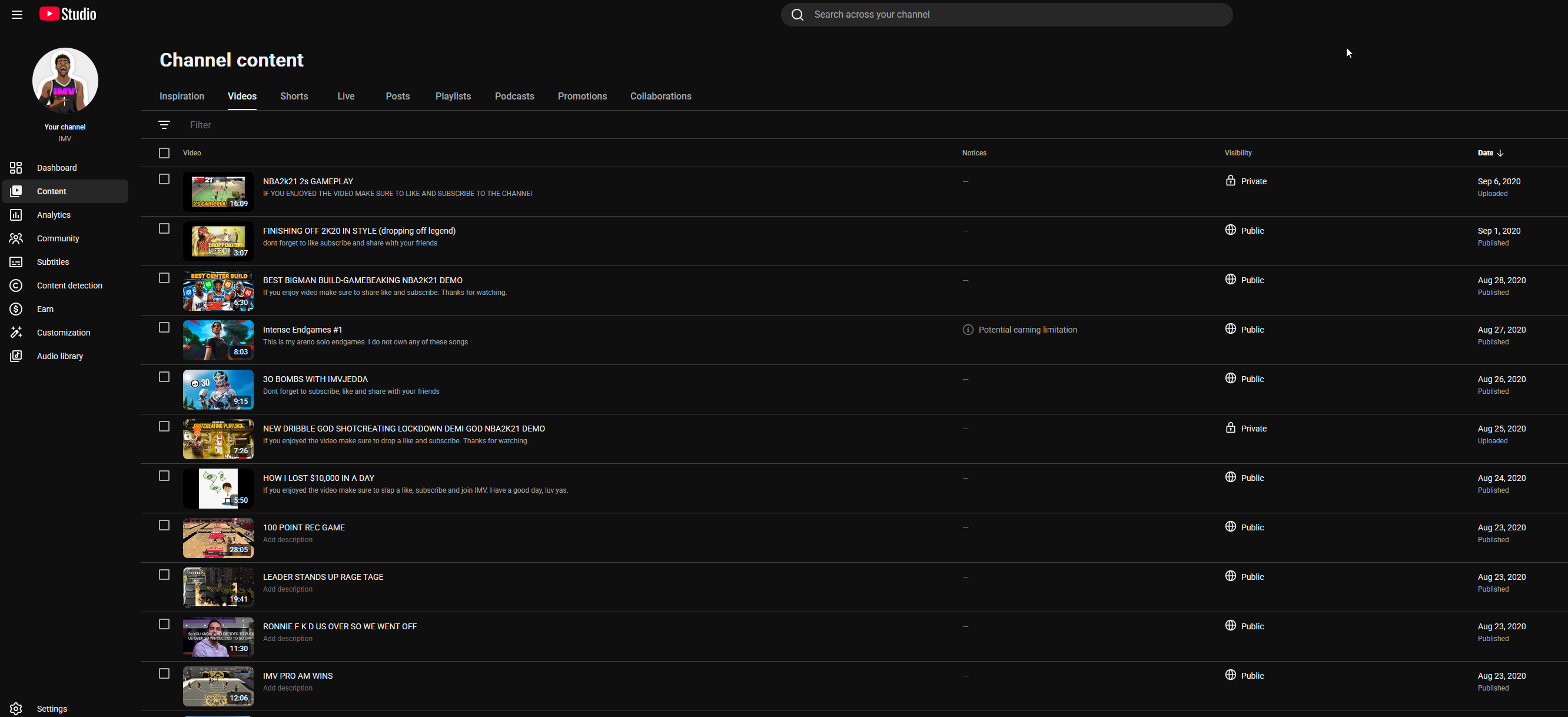Click globe icon for 100 POINT REC GAME
The height and width of the screenshot is (717, 1568).
1230,526
